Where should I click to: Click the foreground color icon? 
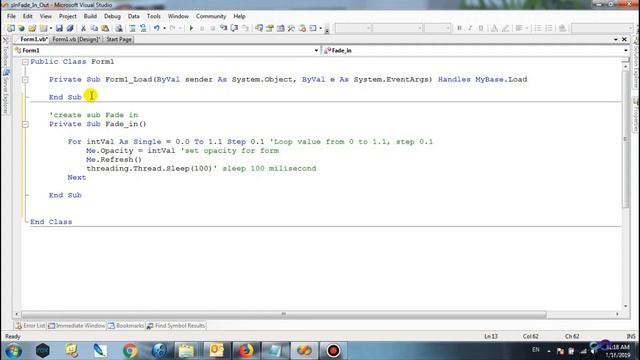[494, 28]
